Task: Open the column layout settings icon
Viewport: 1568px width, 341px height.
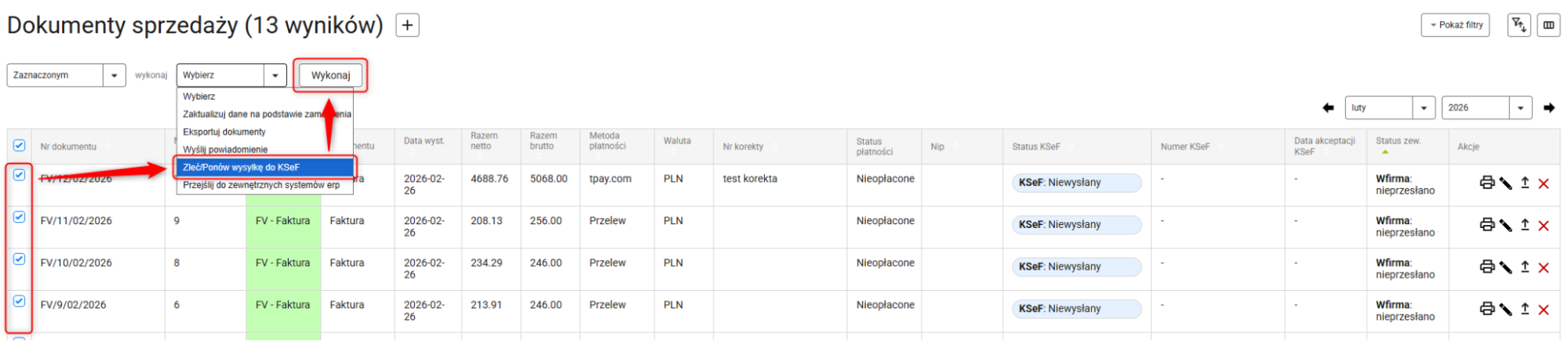Action: pos(1548,25)
